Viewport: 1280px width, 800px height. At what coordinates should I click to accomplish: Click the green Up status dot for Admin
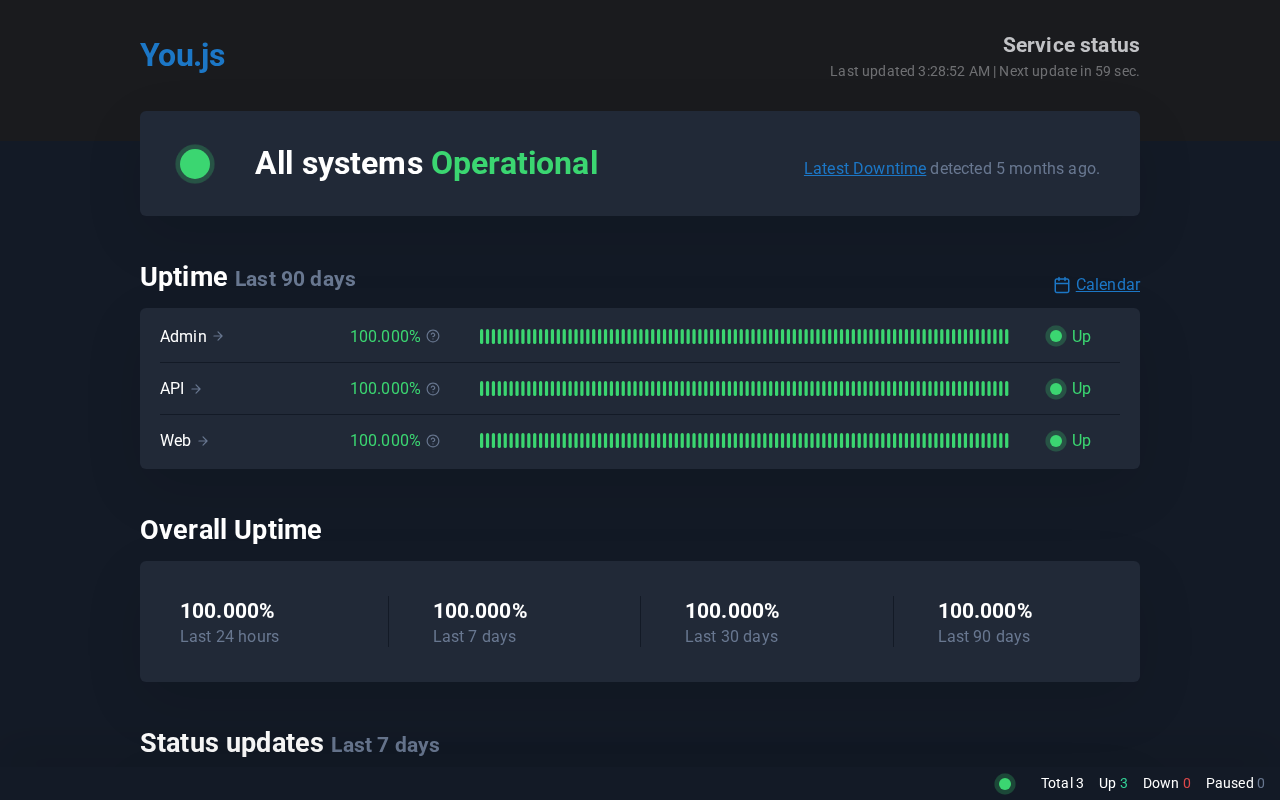click(x=1056, y=336)
